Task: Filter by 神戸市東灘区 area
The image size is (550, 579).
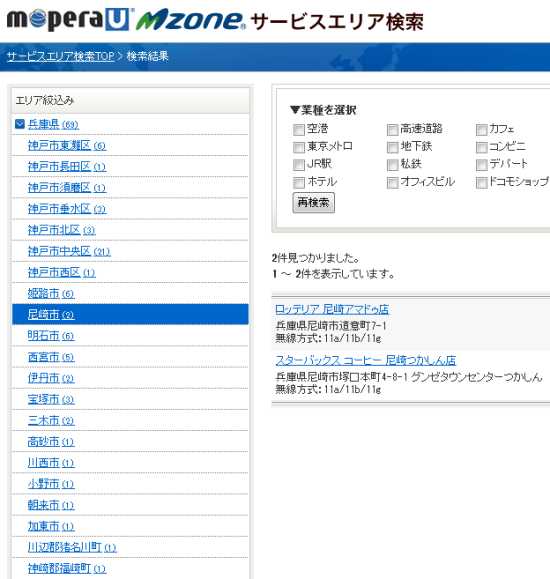Action: click(x=67, y=145)
